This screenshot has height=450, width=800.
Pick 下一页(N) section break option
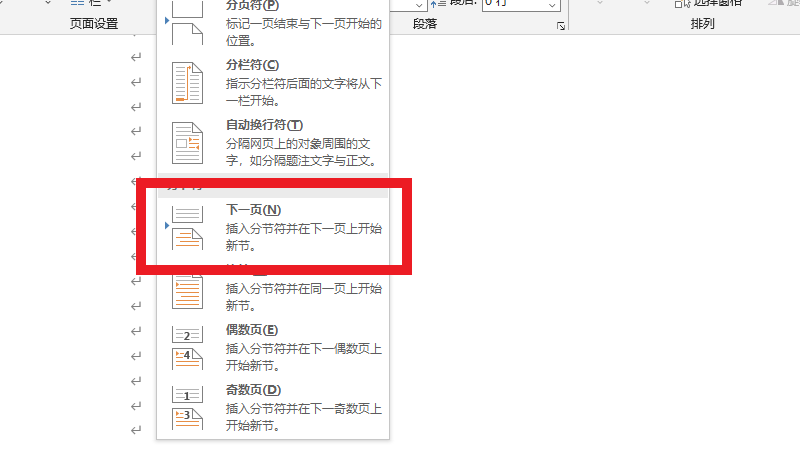click(x=254, y=210)
